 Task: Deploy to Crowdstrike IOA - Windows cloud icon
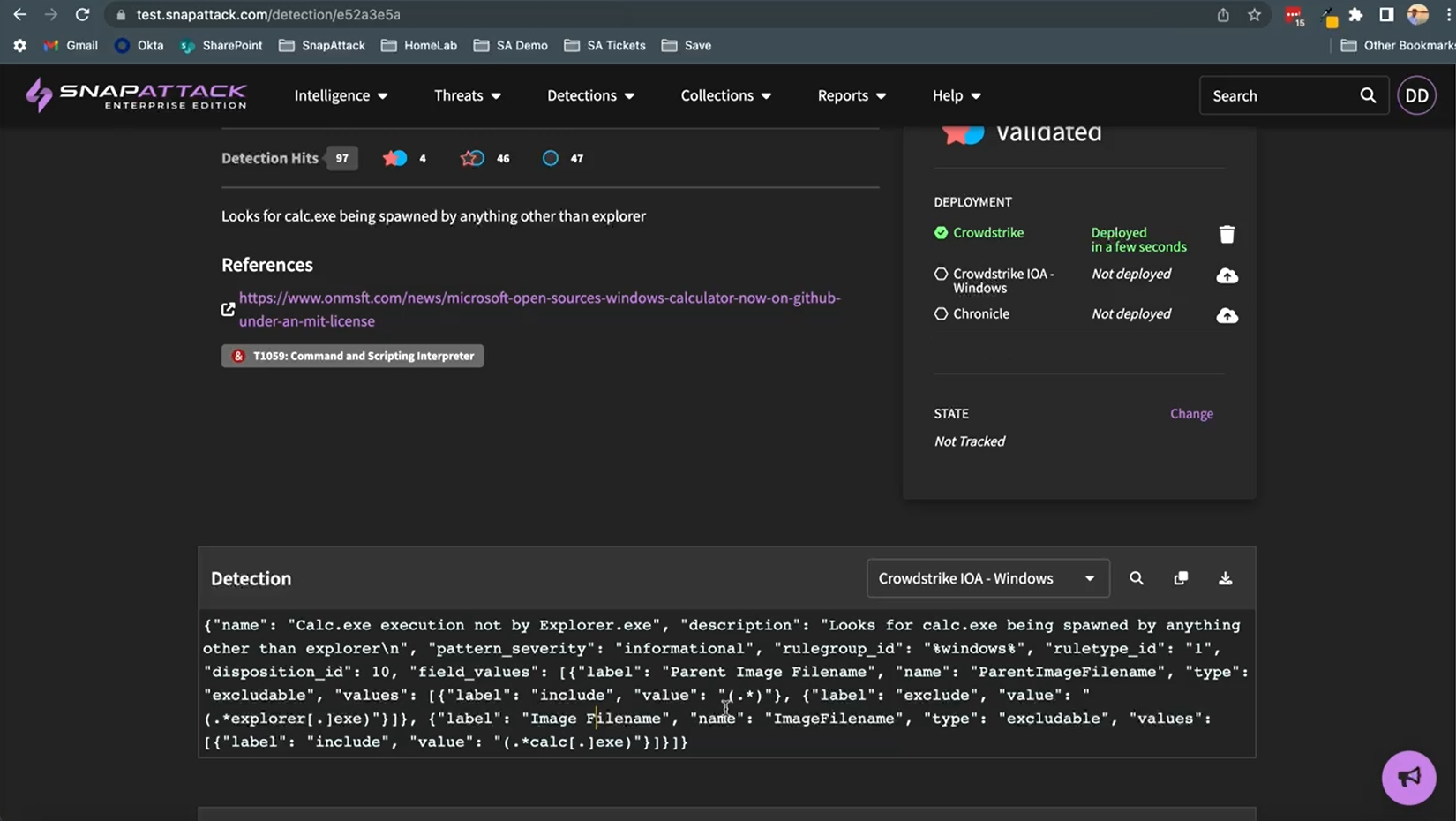pyautogui.click(x=1227, y=276)
